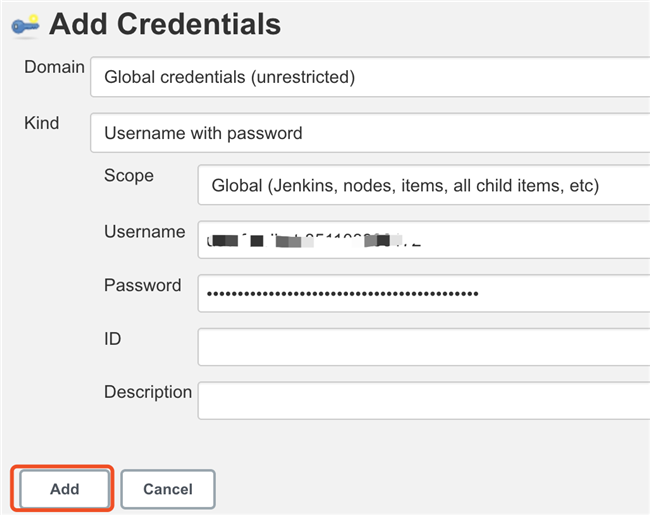650x515 pixels.
Task: Open the Domain dropdown
Action: (370, 76)
